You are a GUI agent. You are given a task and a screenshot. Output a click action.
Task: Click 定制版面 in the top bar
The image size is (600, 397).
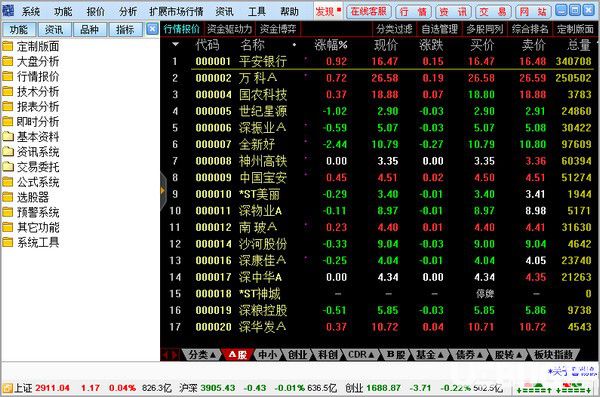point(575,29)
